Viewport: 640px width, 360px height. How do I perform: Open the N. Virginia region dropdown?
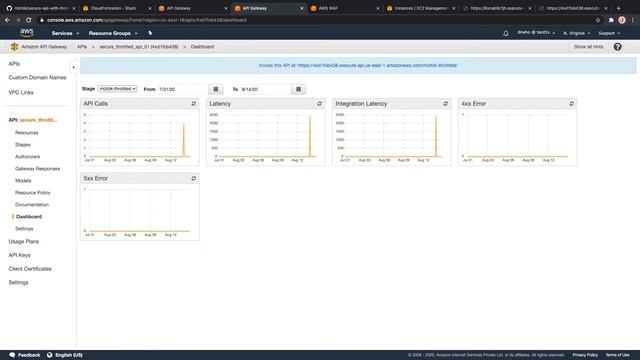[x=577, y=33]
